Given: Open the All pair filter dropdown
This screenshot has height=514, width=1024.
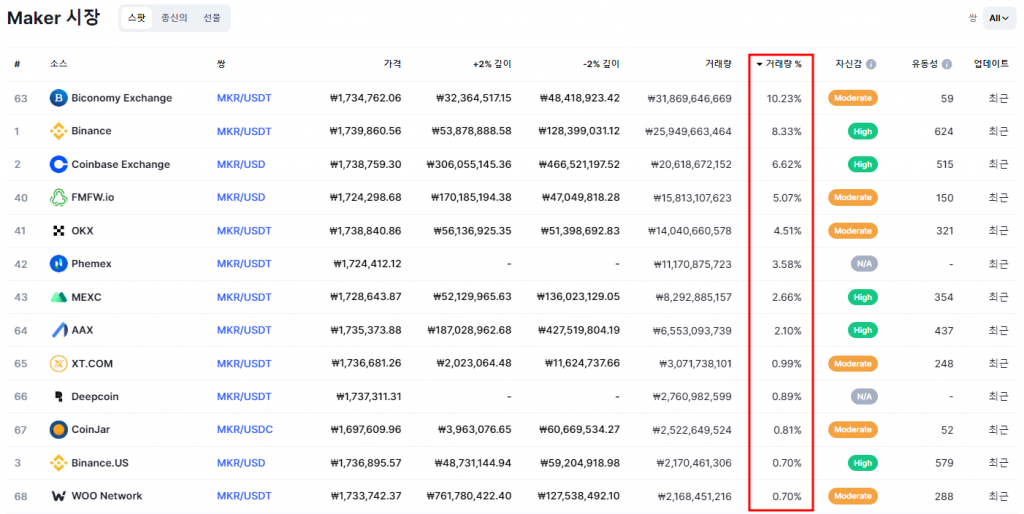Looking at the screenshot, I should click(999, 18).
